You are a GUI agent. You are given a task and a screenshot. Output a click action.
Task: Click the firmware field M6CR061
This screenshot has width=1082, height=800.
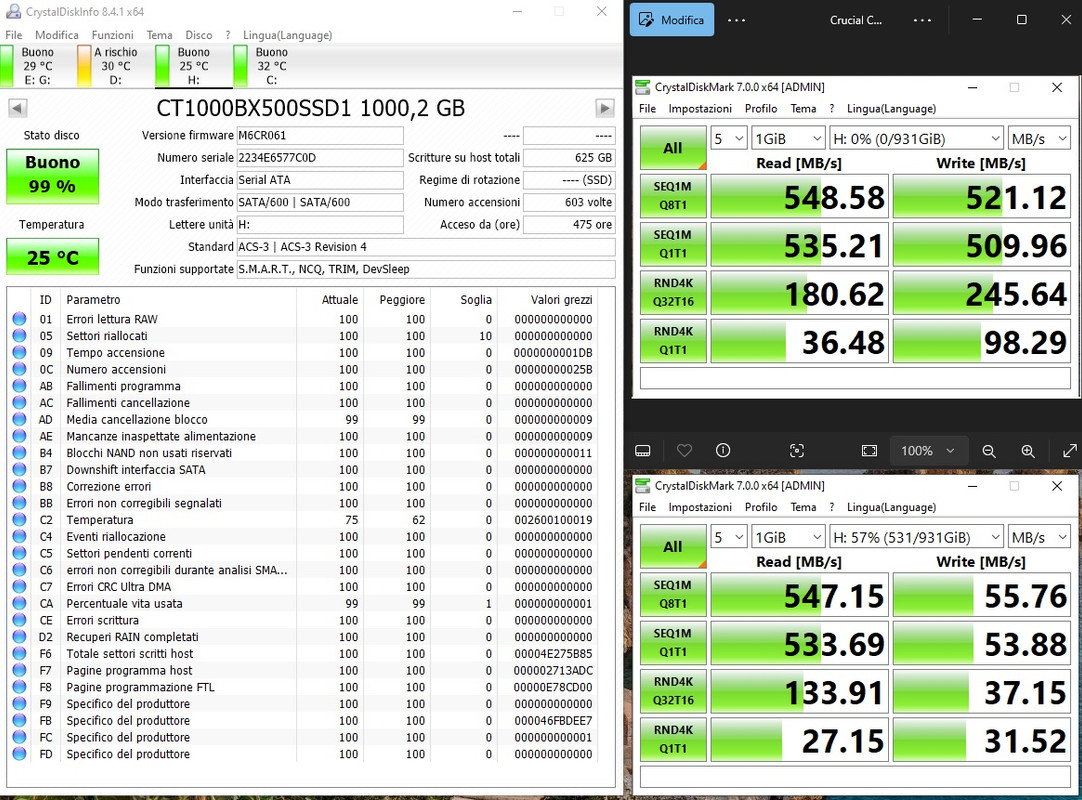tap(319, 135)
